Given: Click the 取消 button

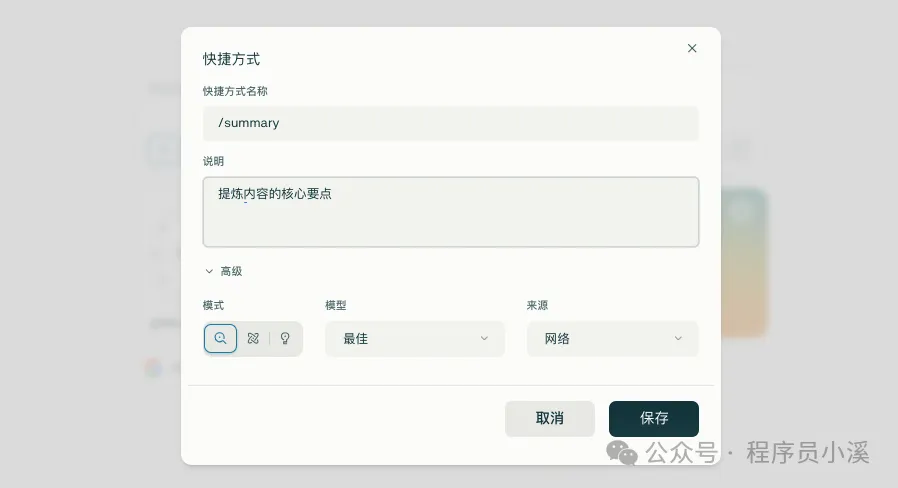Looking at the screenshot, I should (x=550, y=419).
